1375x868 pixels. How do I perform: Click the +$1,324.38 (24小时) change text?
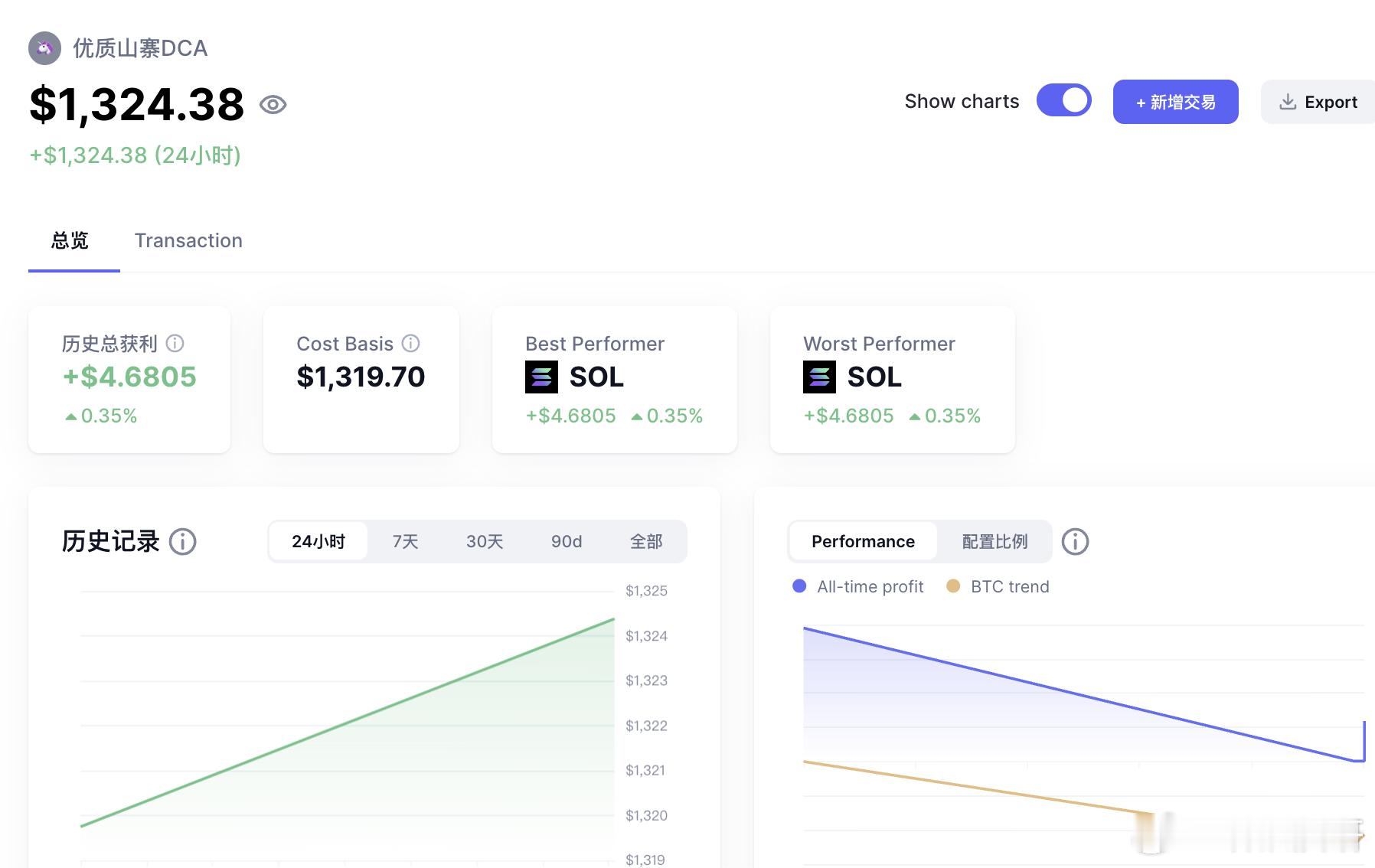pyautogui.click(x=136, y=155)
